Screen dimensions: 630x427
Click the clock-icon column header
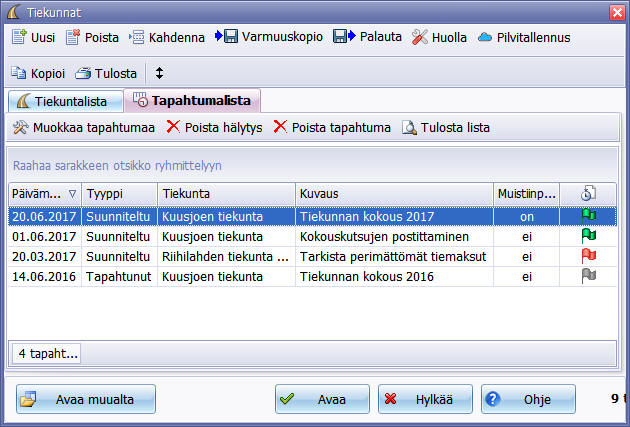coord(588,194)
